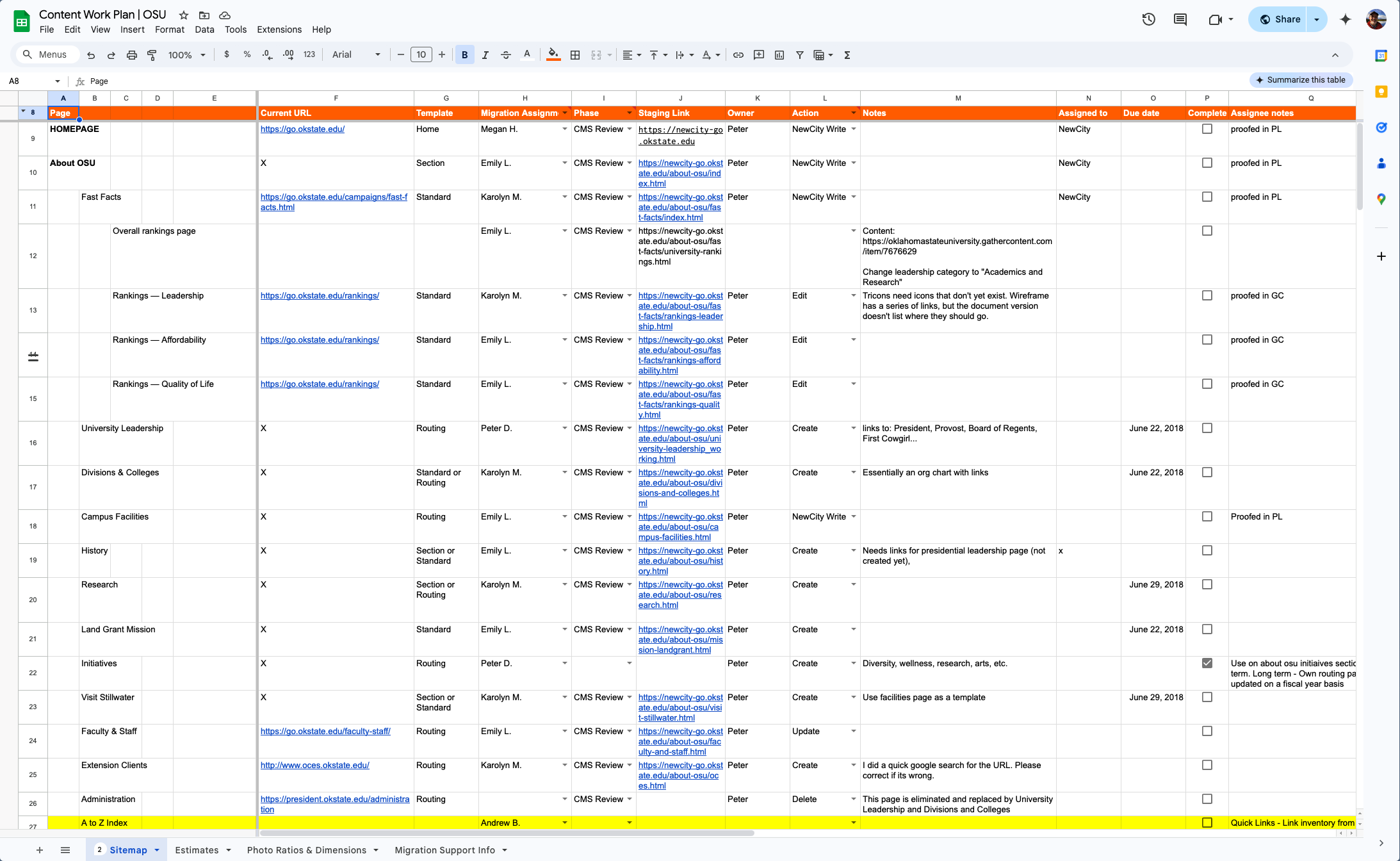1400x861 pixels.
Task: Open Gemini sparkle icon
Action: click(x=1346, y=19)
